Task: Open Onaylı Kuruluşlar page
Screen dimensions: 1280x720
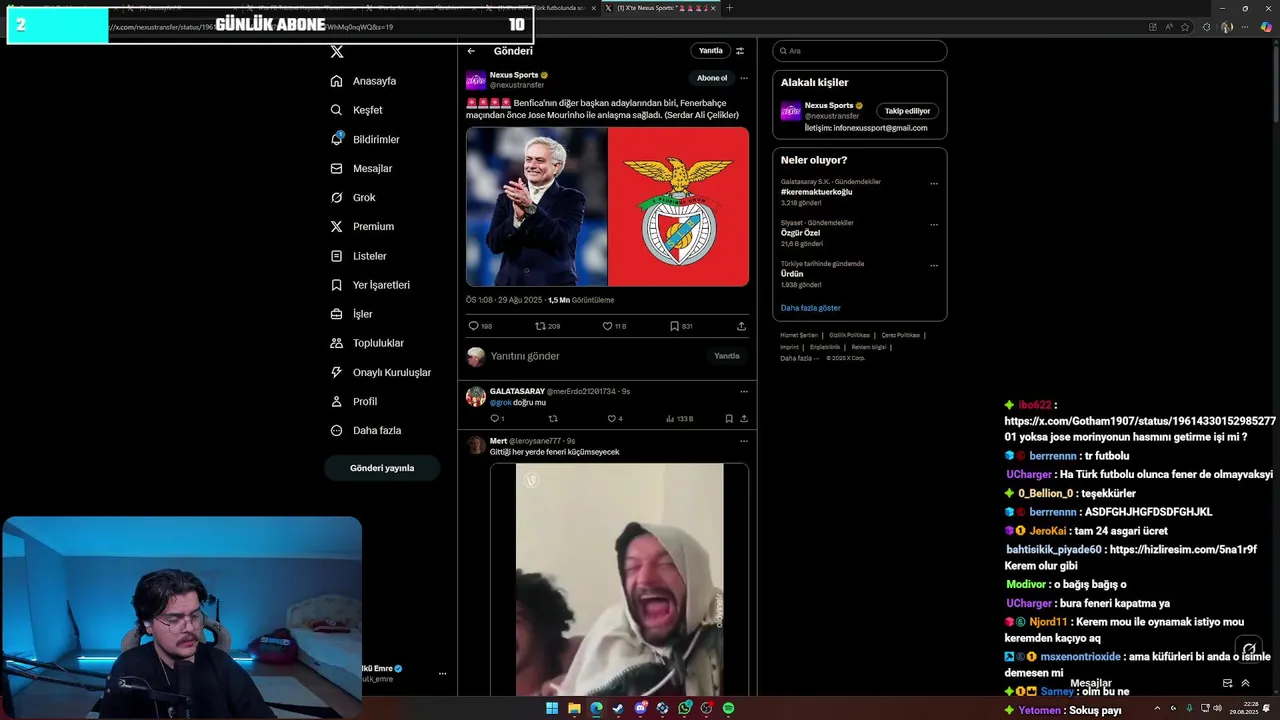Action: point(381,372)
